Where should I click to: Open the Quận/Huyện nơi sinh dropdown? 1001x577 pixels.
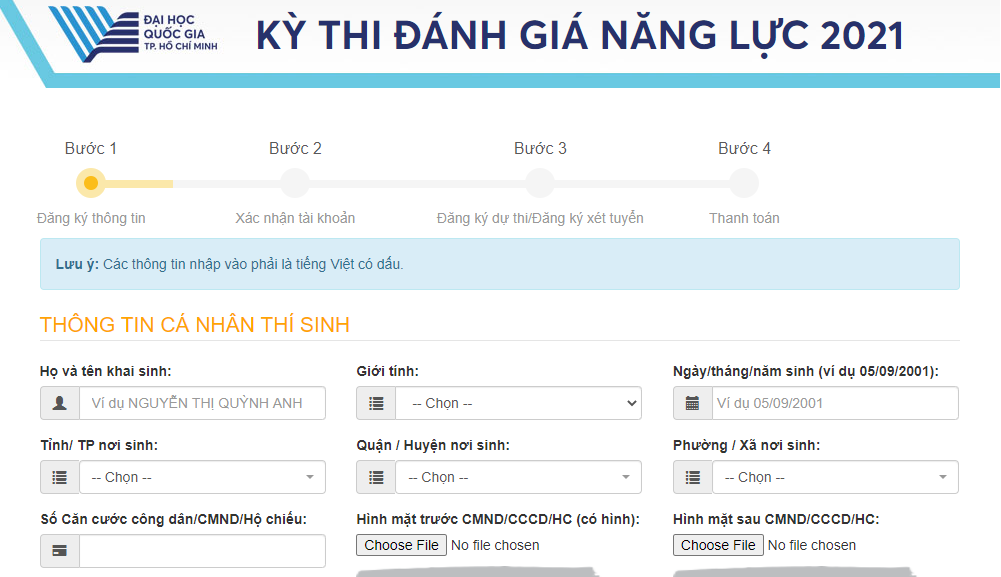[517, 477]
